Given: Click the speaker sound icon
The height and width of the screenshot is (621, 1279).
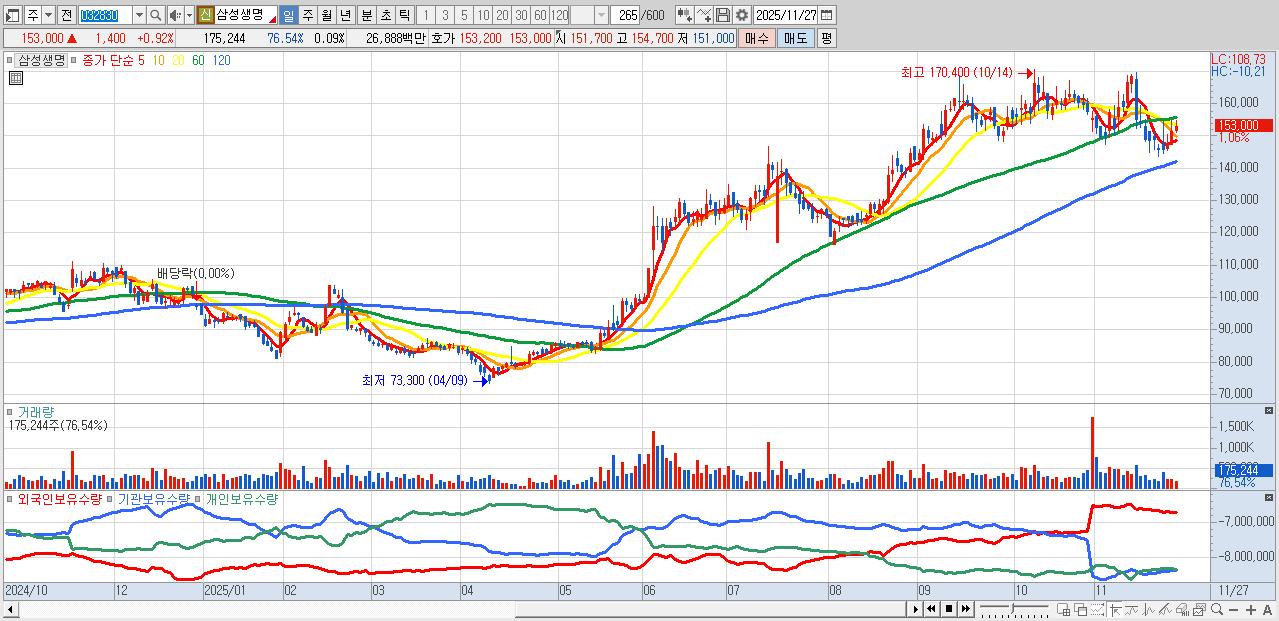Looking at the screenshot, I should click(174, 15).
